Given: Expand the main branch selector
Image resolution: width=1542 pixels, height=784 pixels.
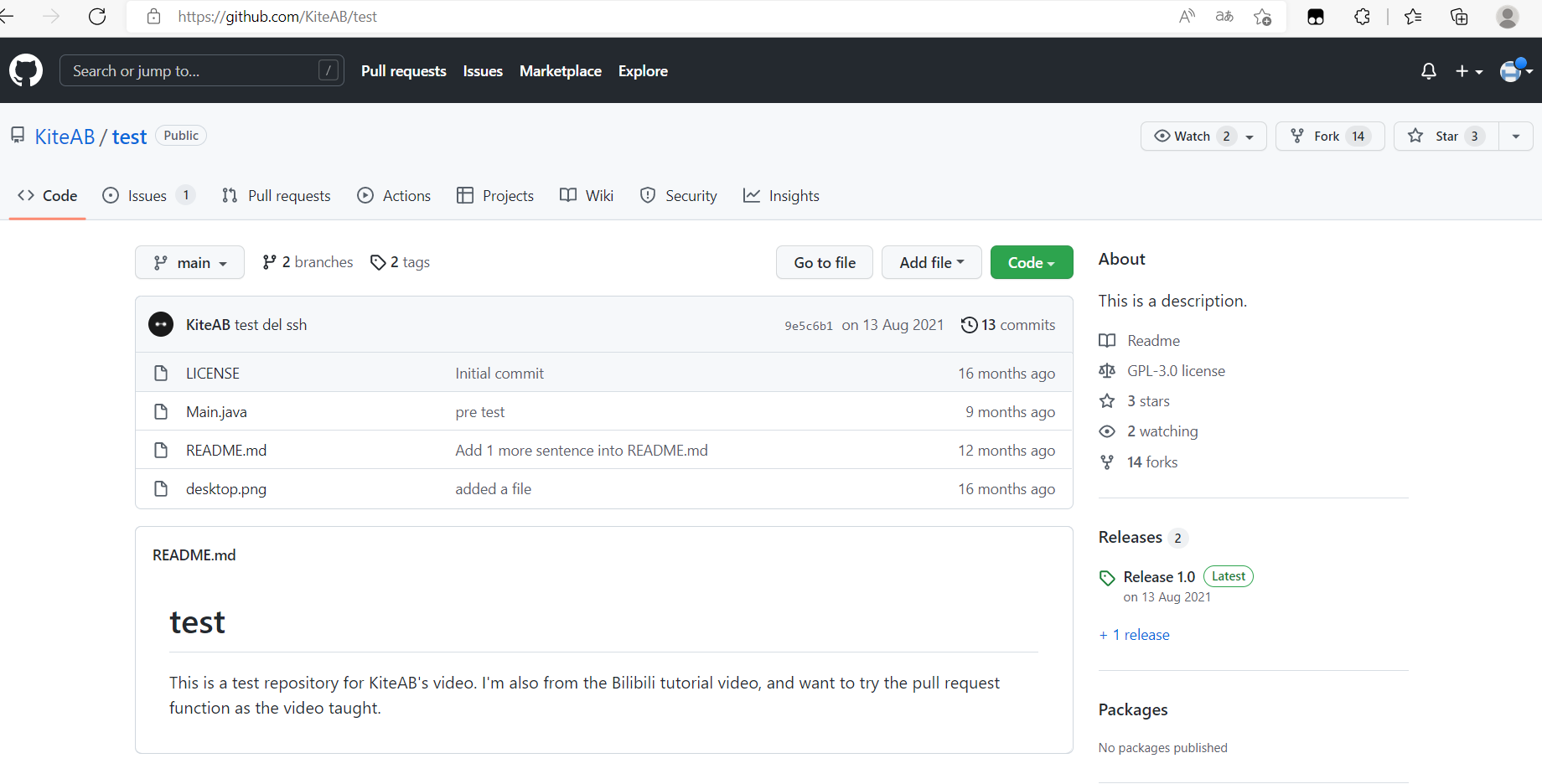Looking at the screenshot, I should 189,263.
